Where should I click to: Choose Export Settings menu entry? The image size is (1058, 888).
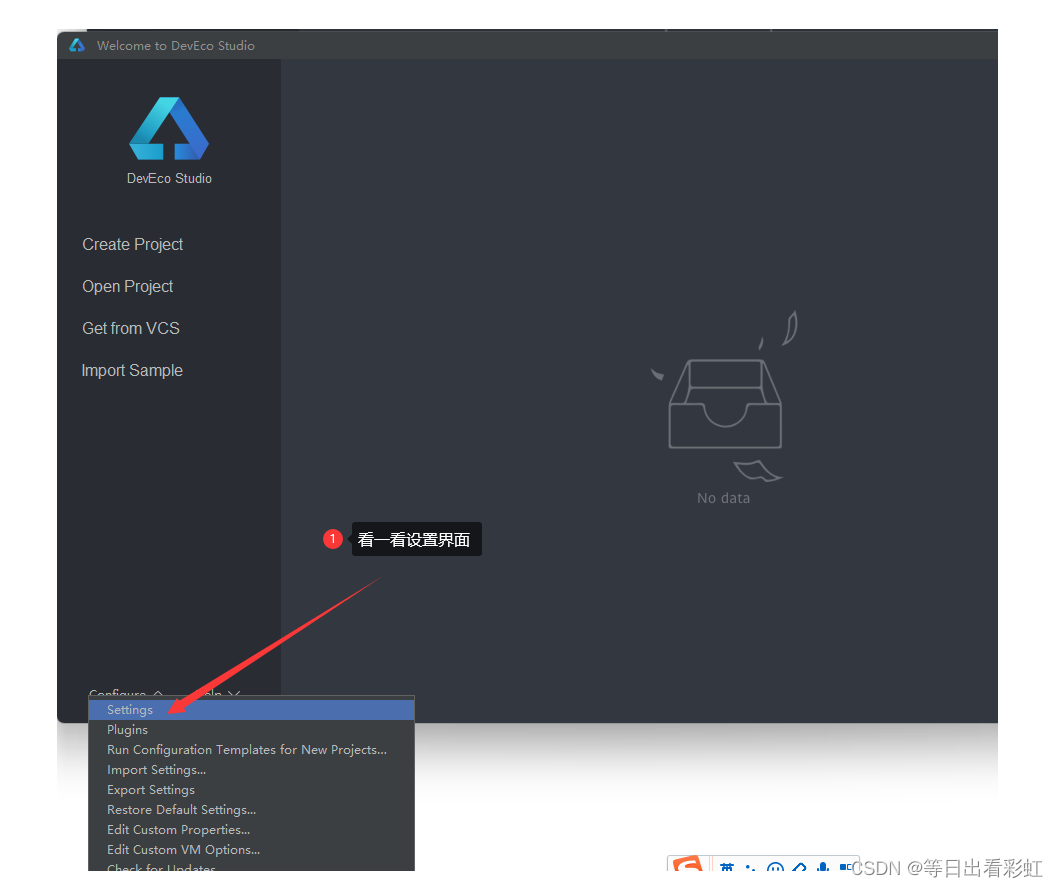point(251,789)
